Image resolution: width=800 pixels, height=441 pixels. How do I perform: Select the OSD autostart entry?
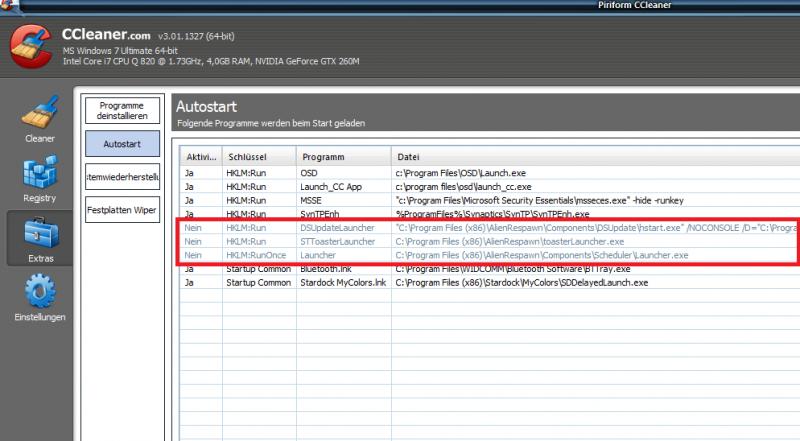pyautogui.click(x=309, y=173)
